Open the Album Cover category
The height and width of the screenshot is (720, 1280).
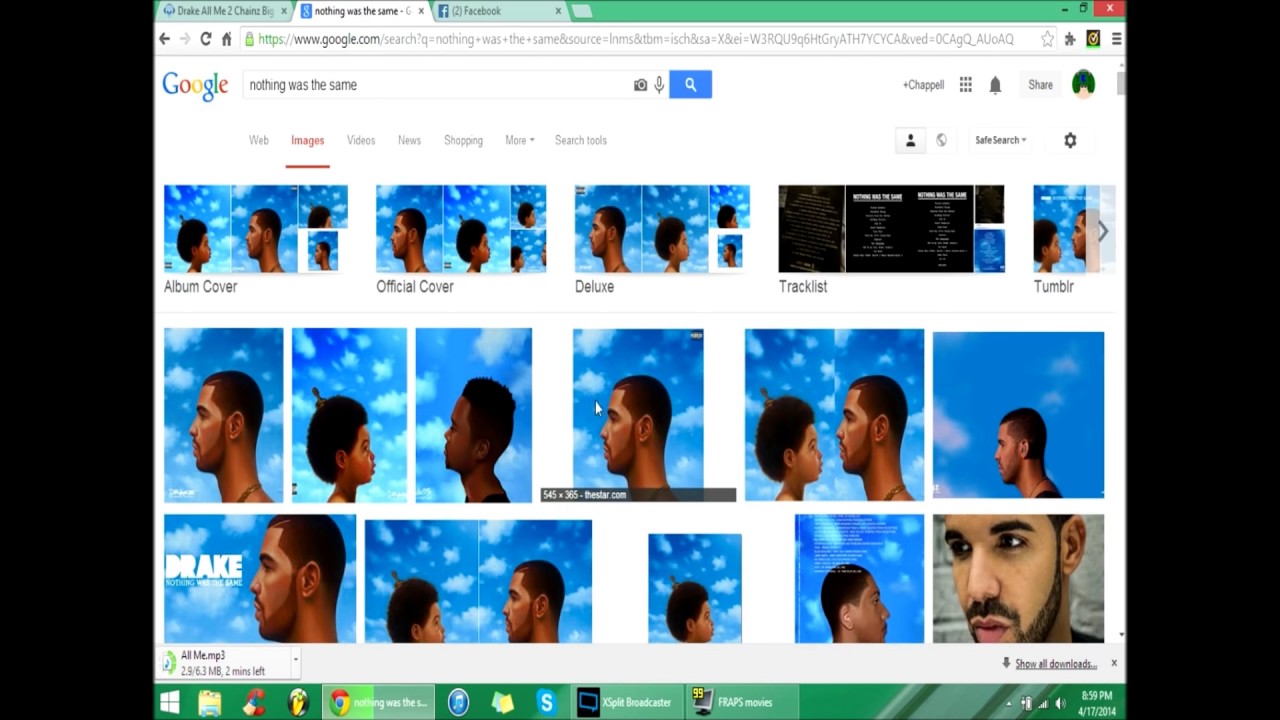(x=256, y=240)
